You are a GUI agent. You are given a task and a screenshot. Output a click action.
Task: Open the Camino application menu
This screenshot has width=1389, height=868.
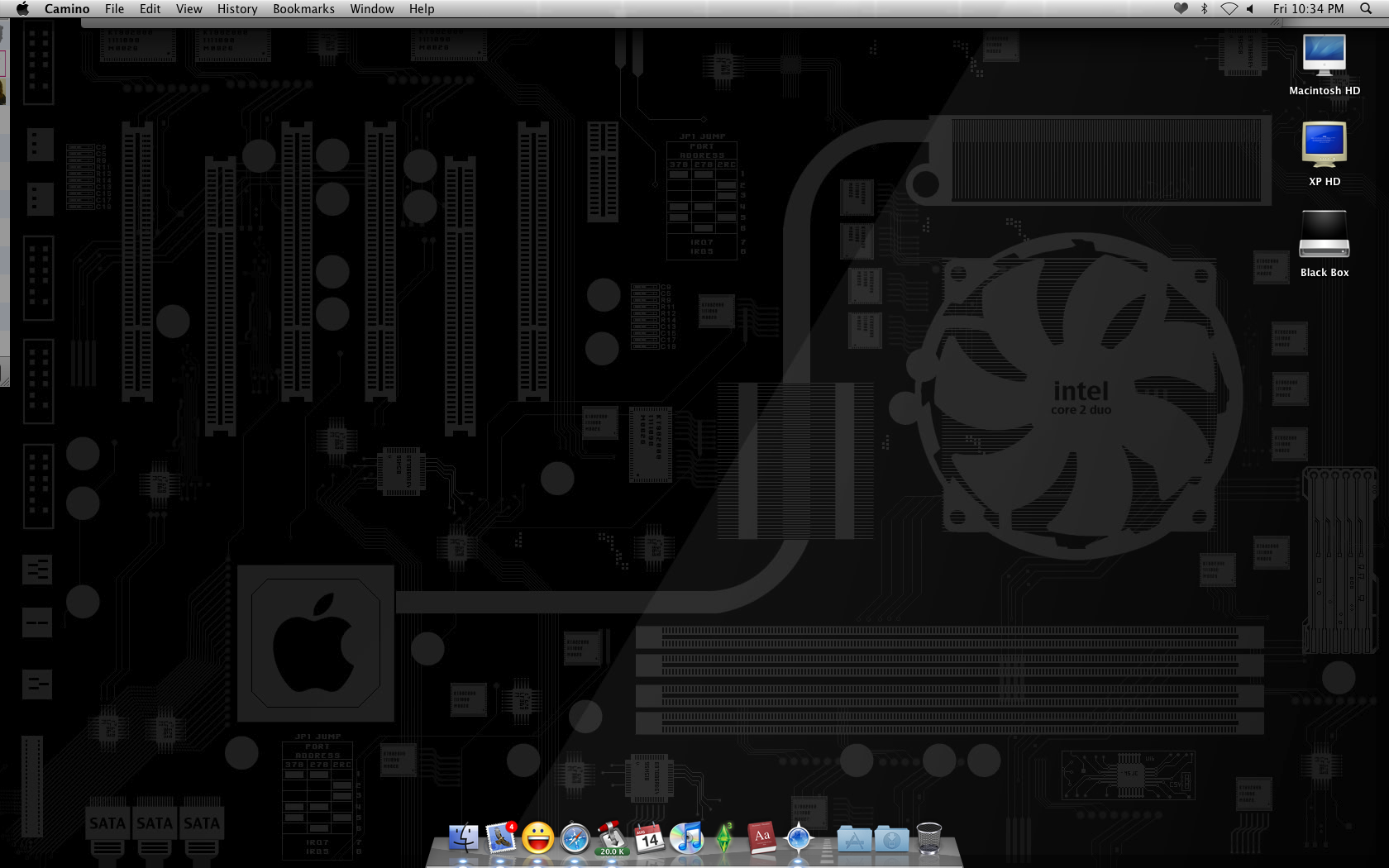[67, 8]
